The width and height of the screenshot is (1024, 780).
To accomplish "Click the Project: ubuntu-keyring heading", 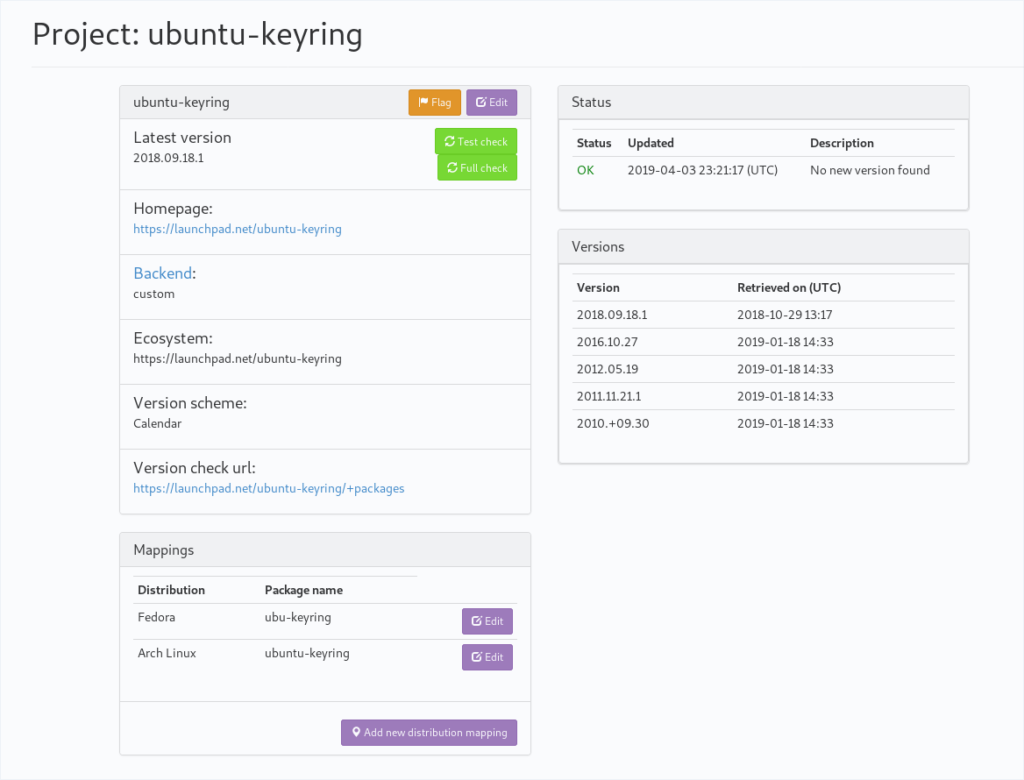I will tap(197, 35).
